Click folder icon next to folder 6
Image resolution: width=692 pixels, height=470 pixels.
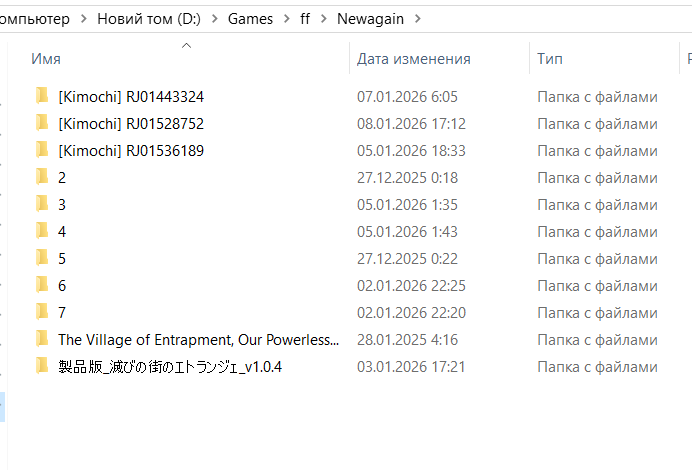[x=42, y=285]
